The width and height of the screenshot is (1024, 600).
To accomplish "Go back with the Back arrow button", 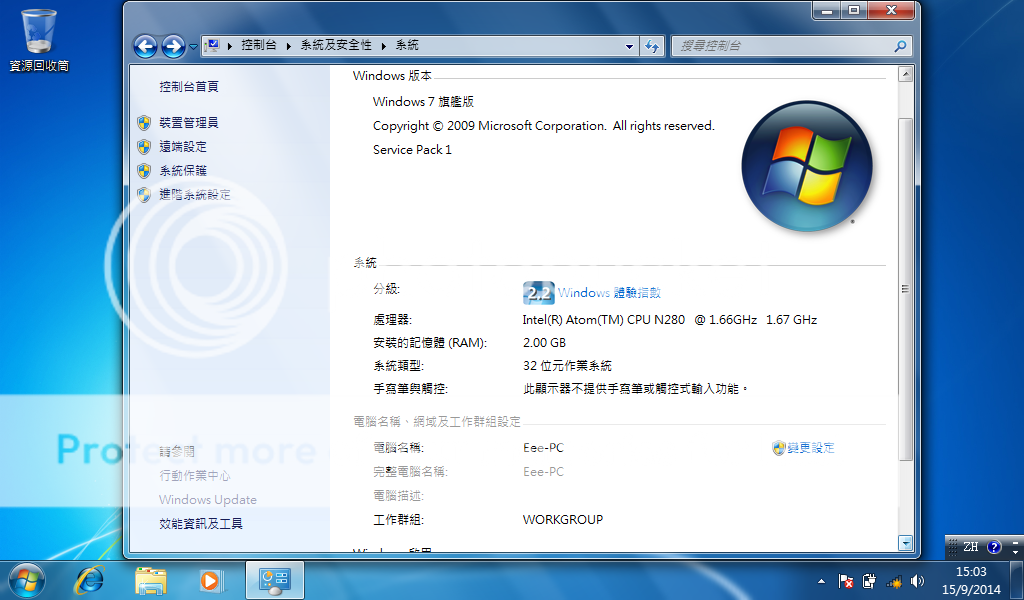I will (145, 46).
